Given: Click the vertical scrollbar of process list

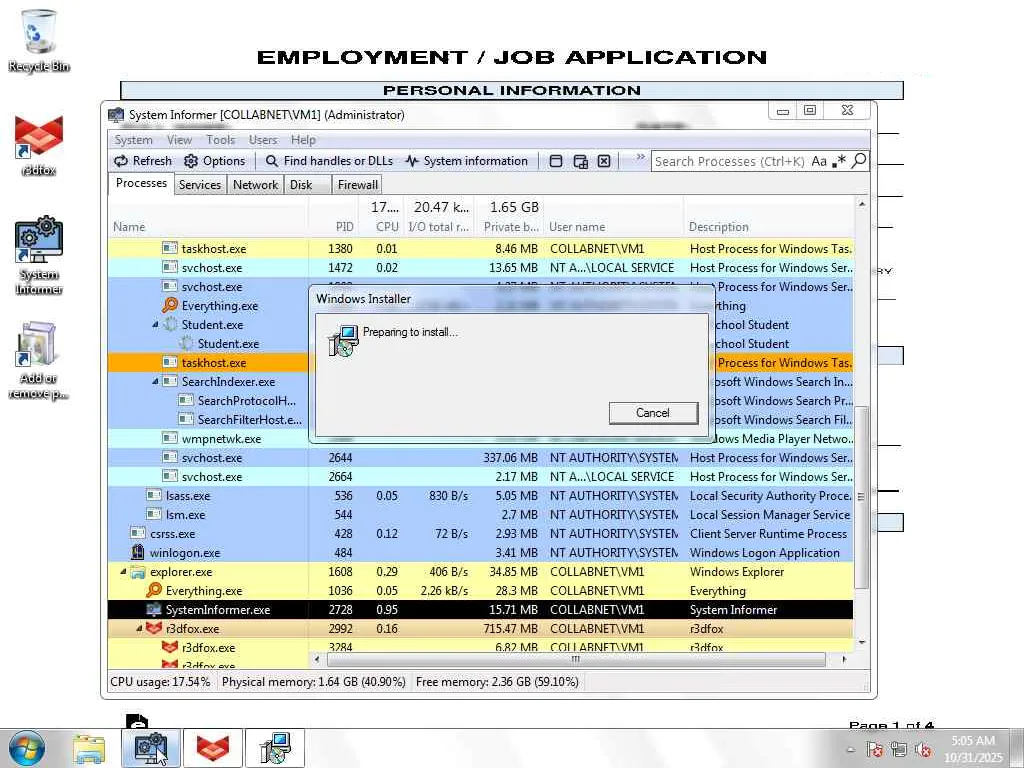Looking at the screenshot, I should tap(861, 496).
